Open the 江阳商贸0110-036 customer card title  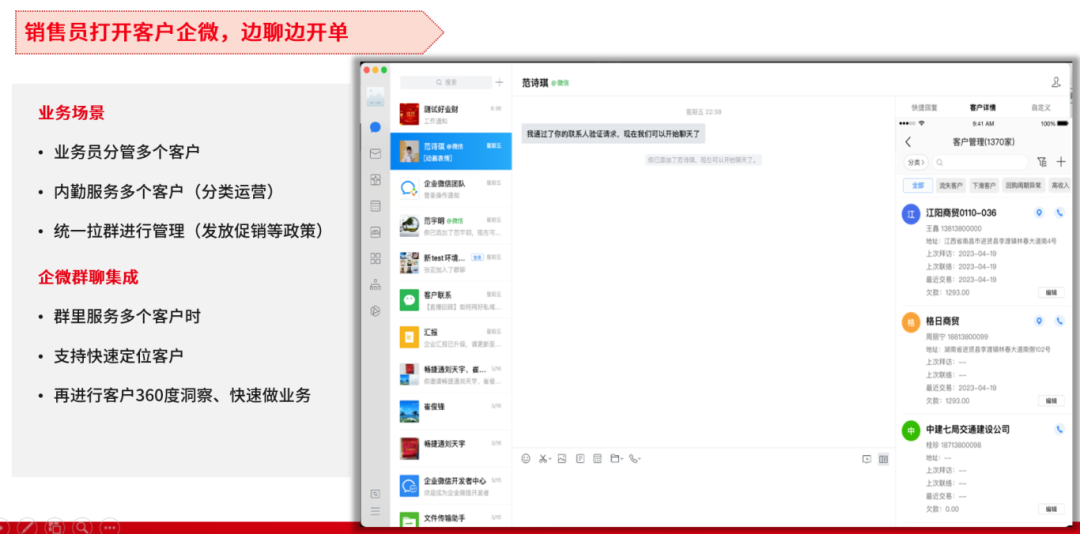click(x=961, y=213)
